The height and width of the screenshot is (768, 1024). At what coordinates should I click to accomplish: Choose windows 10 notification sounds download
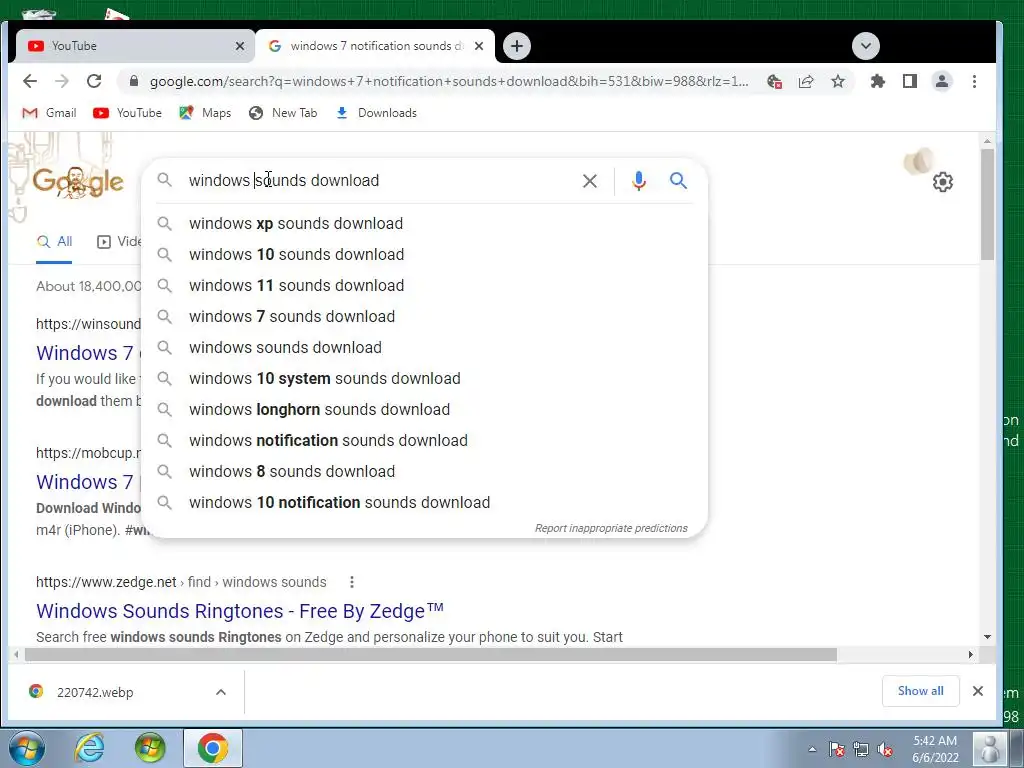click(424, 502)
